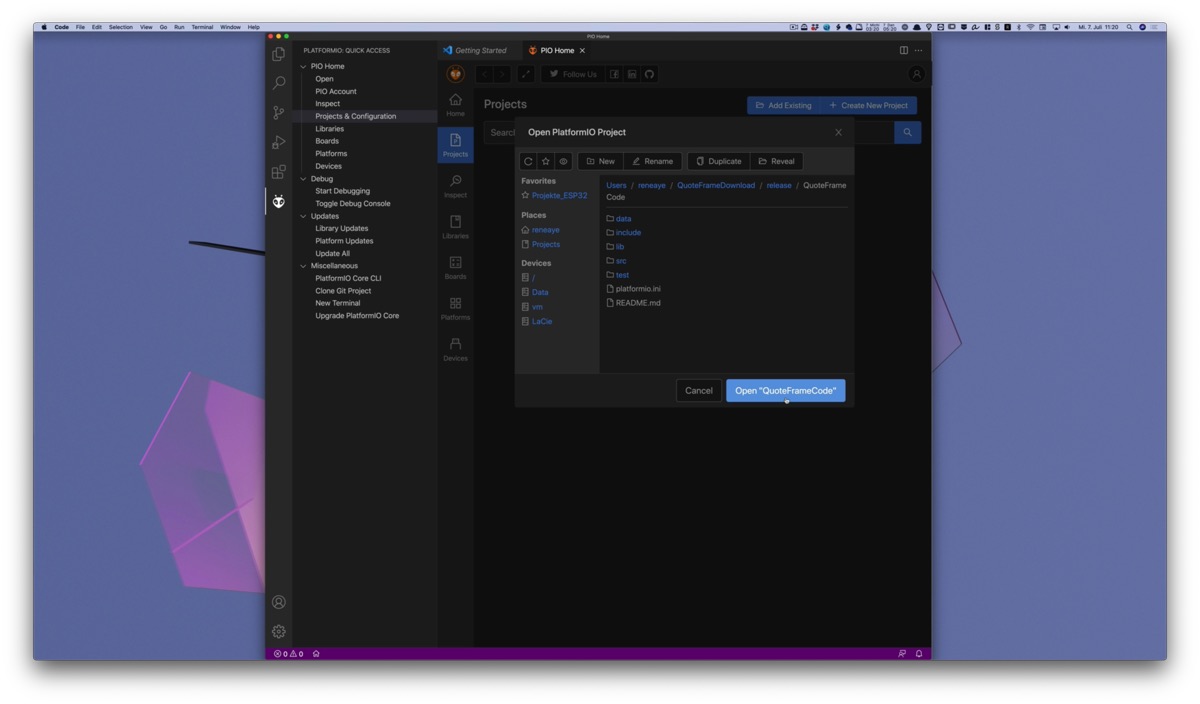
Task: Select the PlatformIO alien icon in activity bar
Action: [279, 201]
